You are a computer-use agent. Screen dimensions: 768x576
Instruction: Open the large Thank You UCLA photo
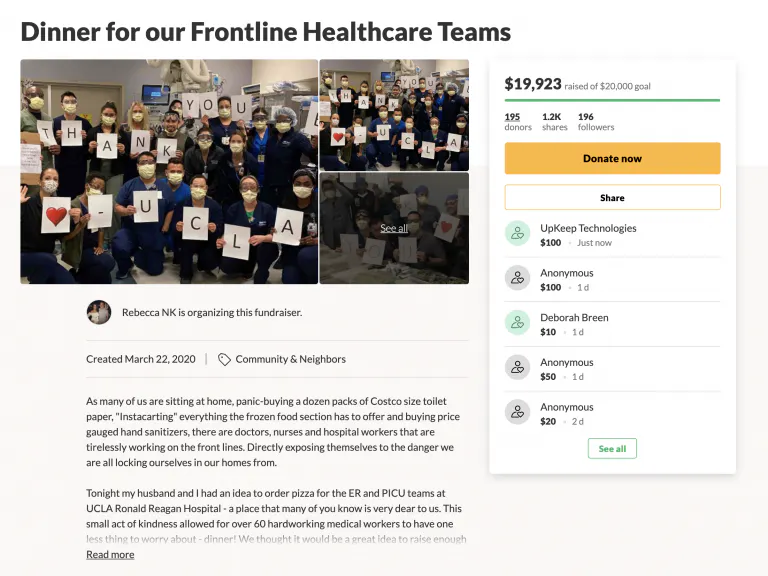click(x=168, y=171)
